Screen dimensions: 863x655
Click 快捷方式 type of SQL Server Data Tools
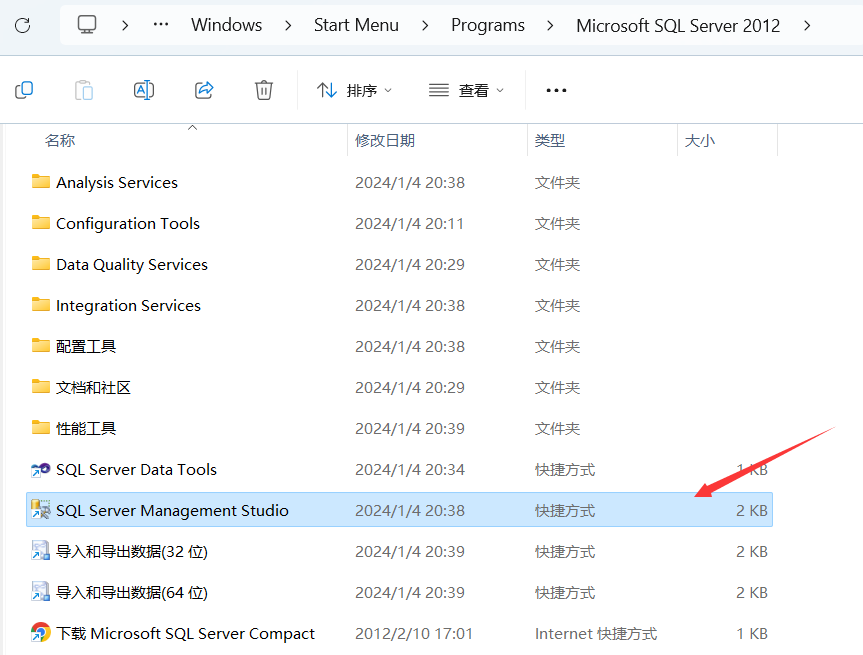565,470
